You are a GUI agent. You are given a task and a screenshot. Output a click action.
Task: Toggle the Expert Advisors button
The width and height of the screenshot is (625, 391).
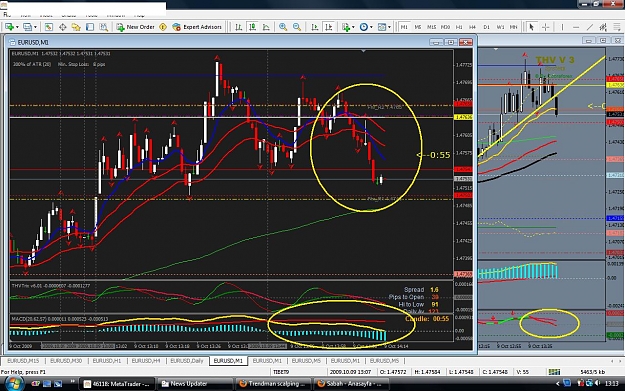pyautogui.click(x=197, y=27)
